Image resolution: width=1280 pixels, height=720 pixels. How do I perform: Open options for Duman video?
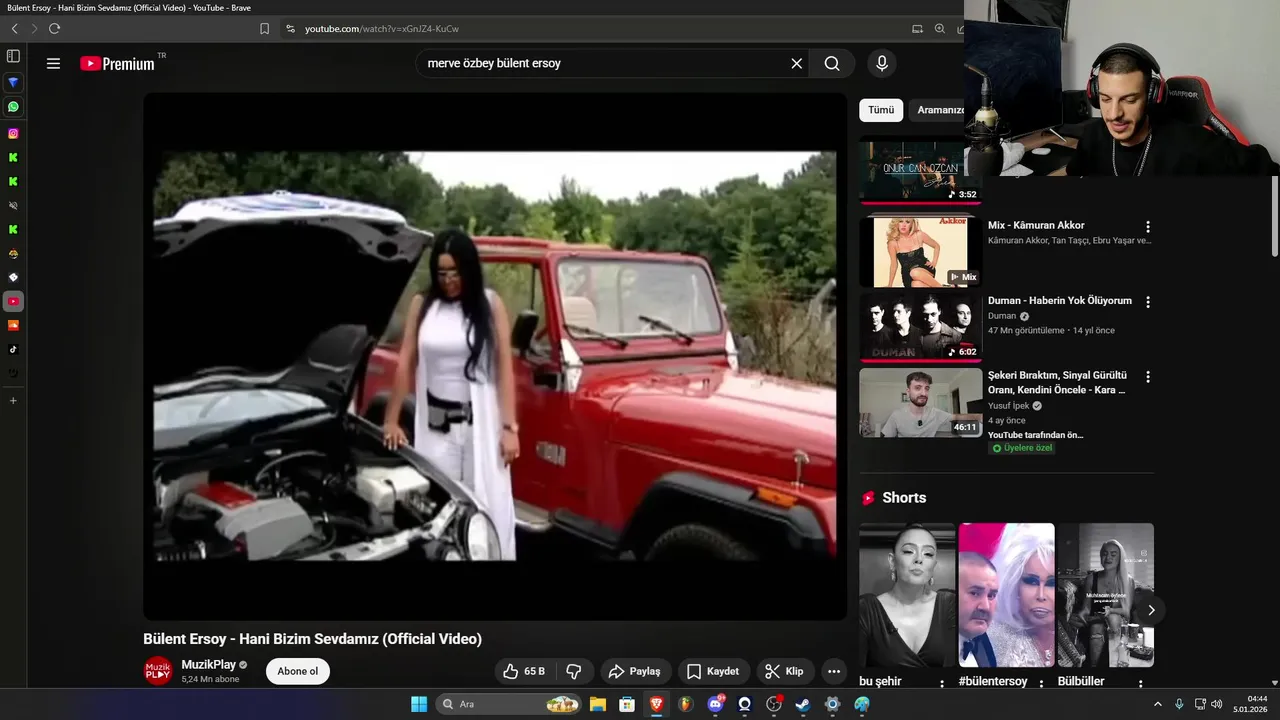click(x=1148, y=302)
